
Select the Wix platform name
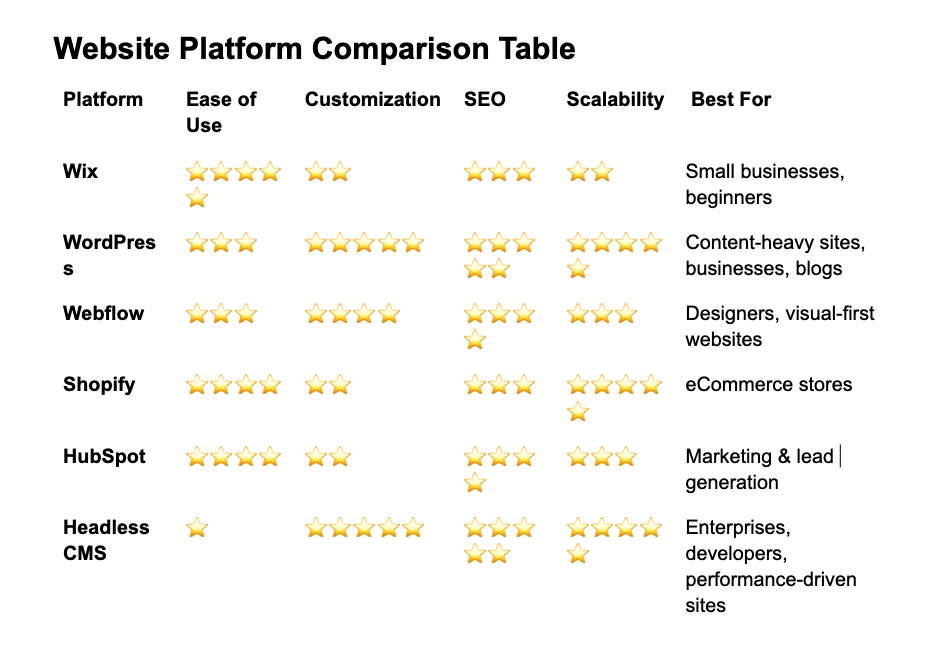coord(80,171)
